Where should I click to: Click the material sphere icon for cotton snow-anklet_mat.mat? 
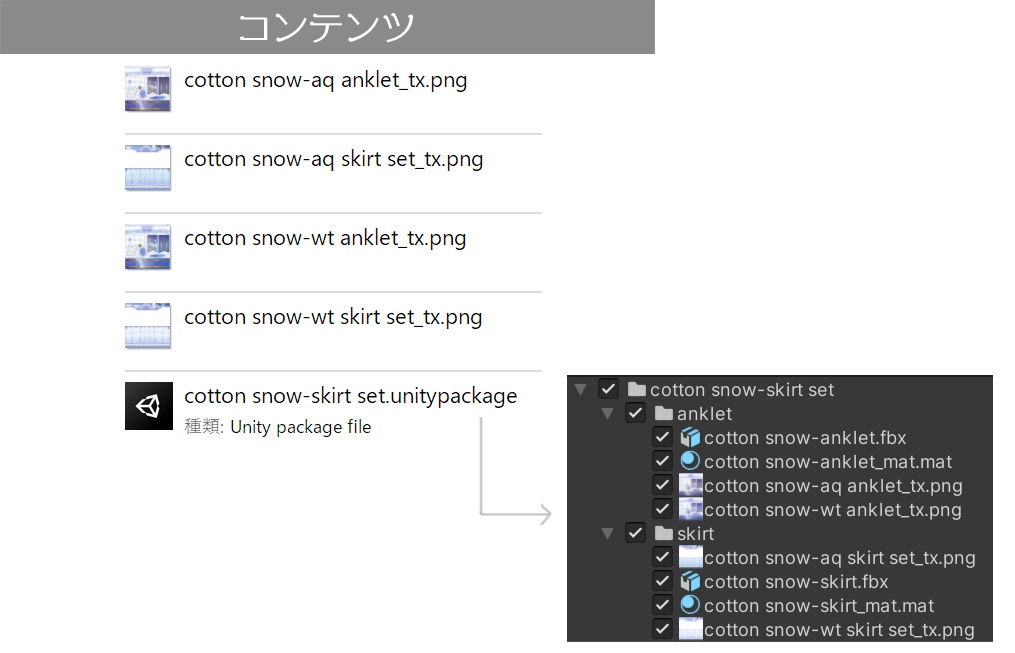pos(690,462)
